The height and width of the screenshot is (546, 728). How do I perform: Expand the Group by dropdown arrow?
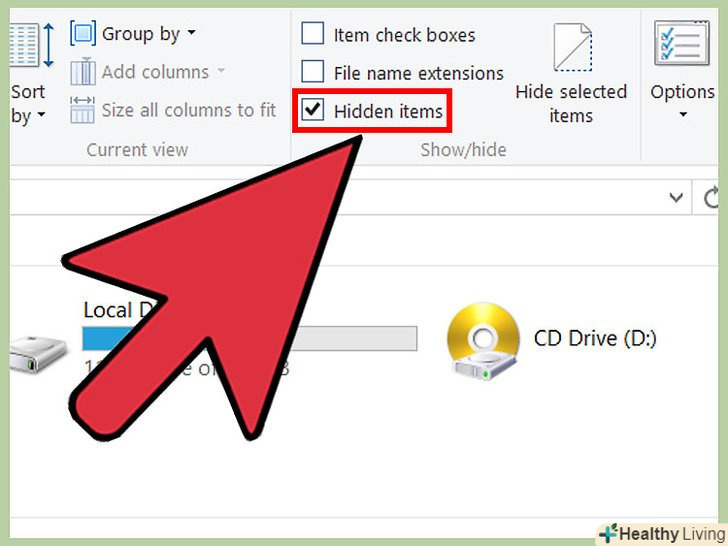pos(191,33)
